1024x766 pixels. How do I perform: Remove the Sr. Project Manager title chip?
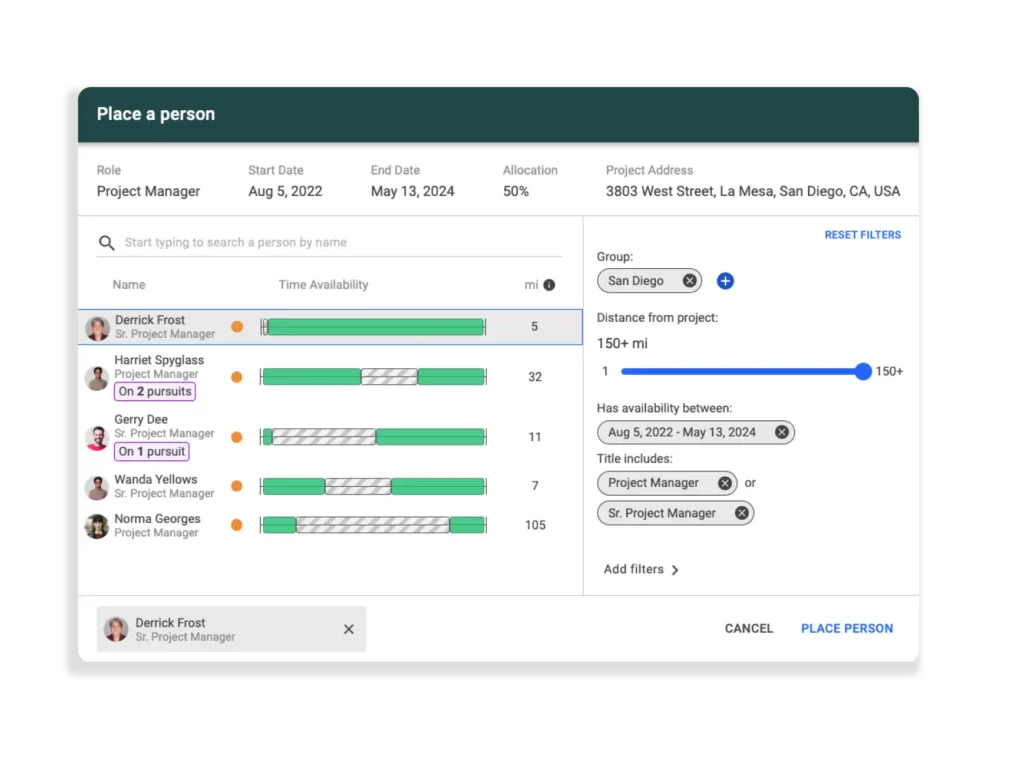tap(741, 513)
